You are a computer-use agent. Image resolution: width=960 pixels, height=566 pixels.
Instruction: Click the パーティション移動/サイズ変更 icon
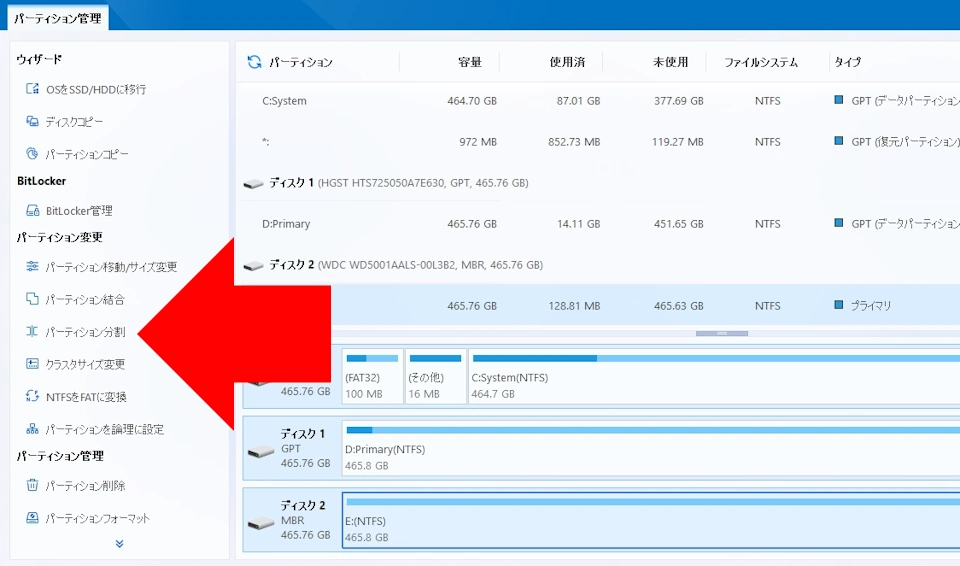(32, 266)
